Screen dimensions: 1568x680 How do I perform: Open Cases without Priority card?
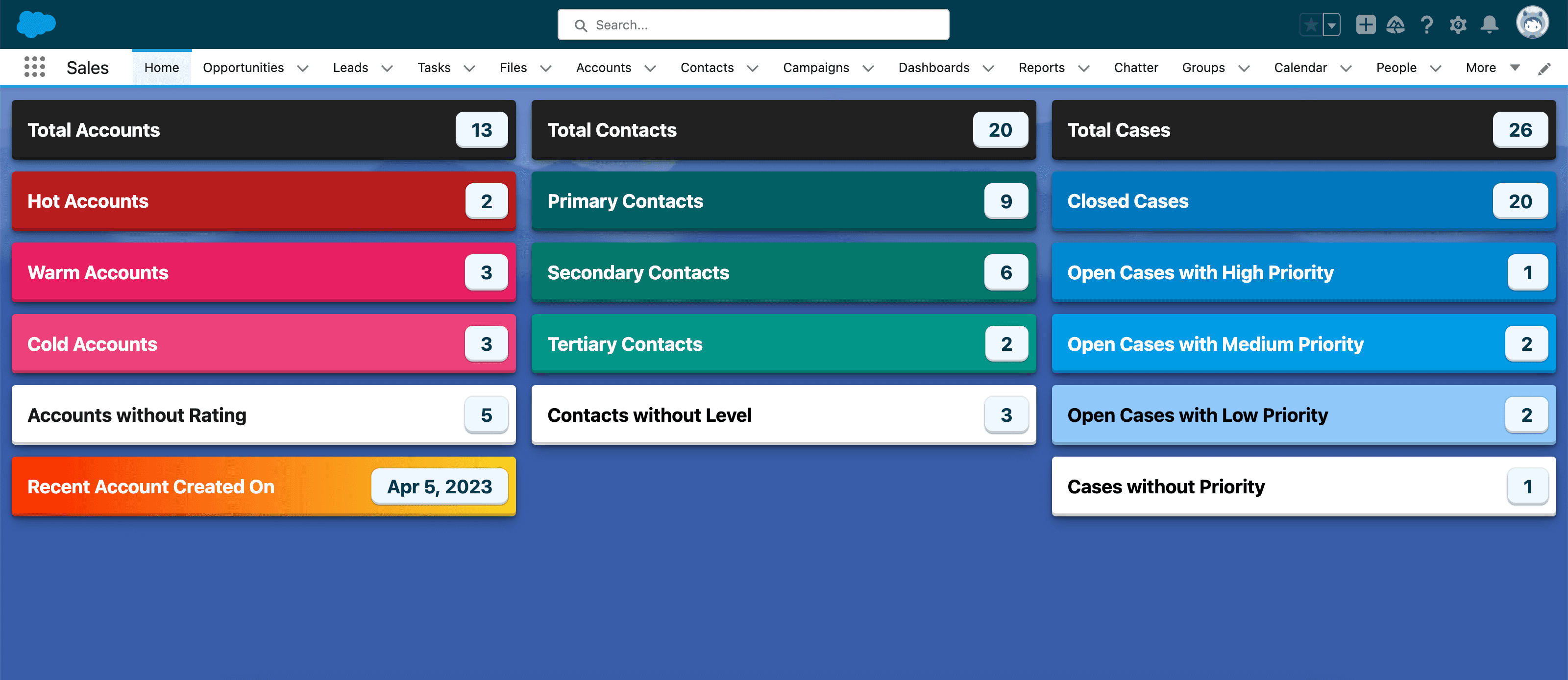[1304, 486]
